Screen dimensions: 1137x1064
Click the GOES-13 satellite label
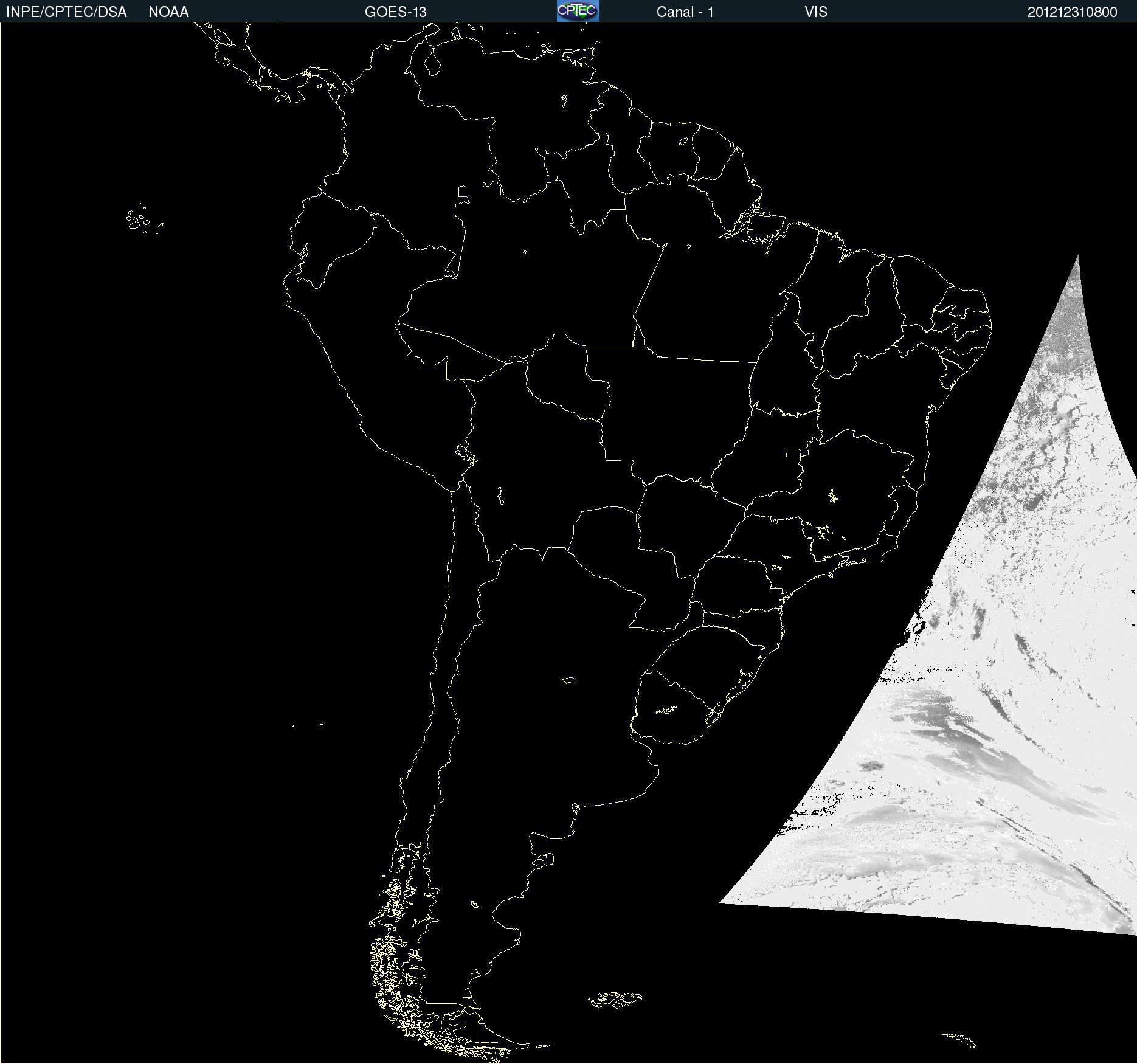click(x=396, y=12)
